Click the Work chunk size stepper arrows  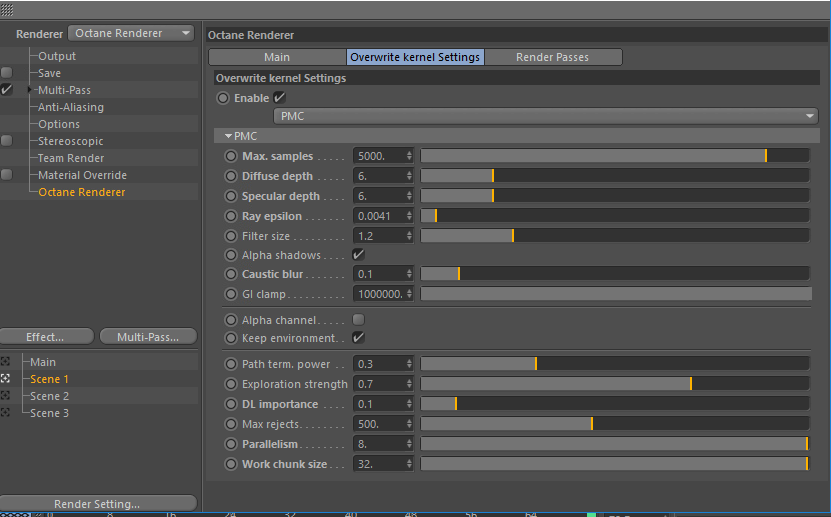pos(409,464)
